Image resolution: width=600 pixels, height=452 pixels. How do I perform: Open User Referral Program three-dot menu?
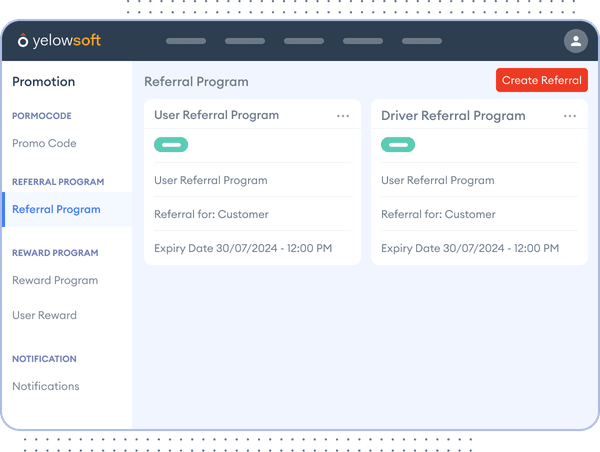(x=343, y=116)
